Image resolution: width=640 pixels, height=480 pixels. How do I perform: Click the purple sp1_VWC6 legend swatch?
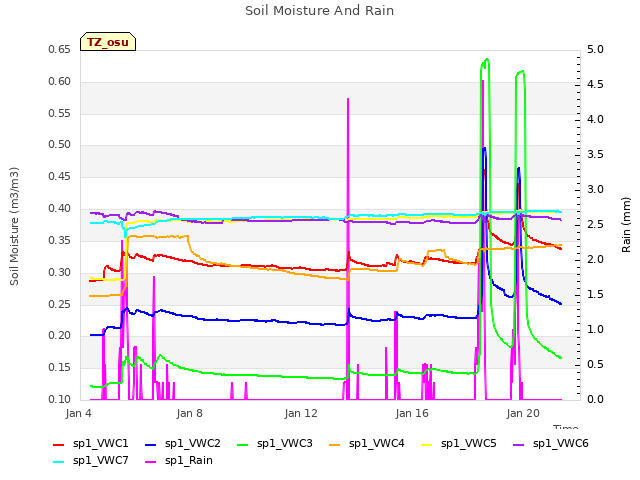click(518, 445)
